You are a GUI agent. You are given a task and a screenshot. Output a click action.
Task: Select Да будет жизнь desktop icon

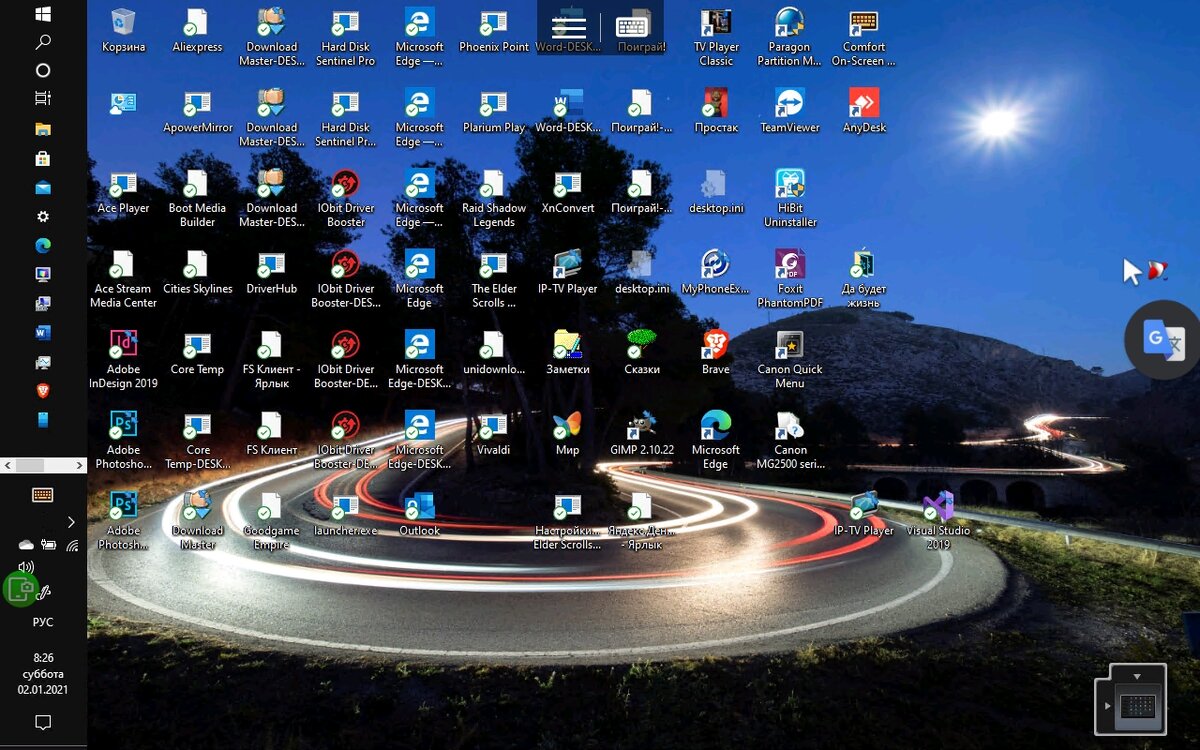864,280
